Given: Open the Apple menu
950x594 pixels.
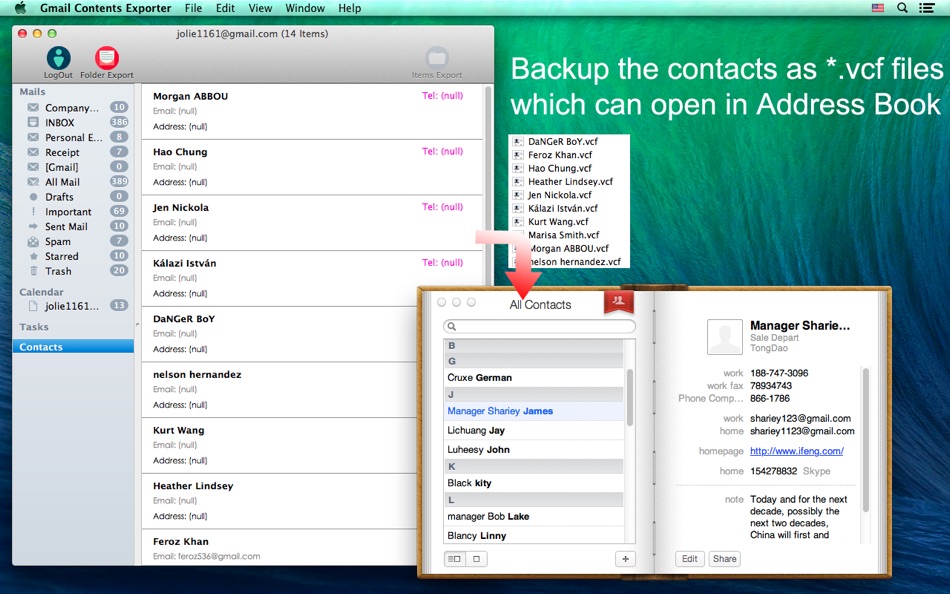Looking at the screenshot, I should click(20, 8).
